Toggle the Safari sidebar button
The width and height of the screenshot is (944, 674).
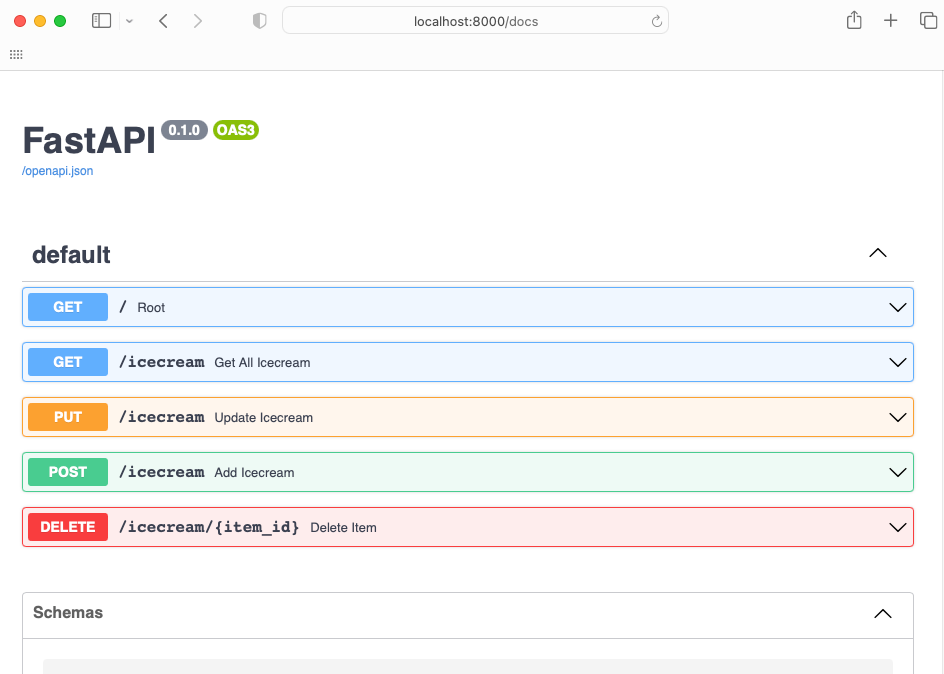click(x=101, y=21)
